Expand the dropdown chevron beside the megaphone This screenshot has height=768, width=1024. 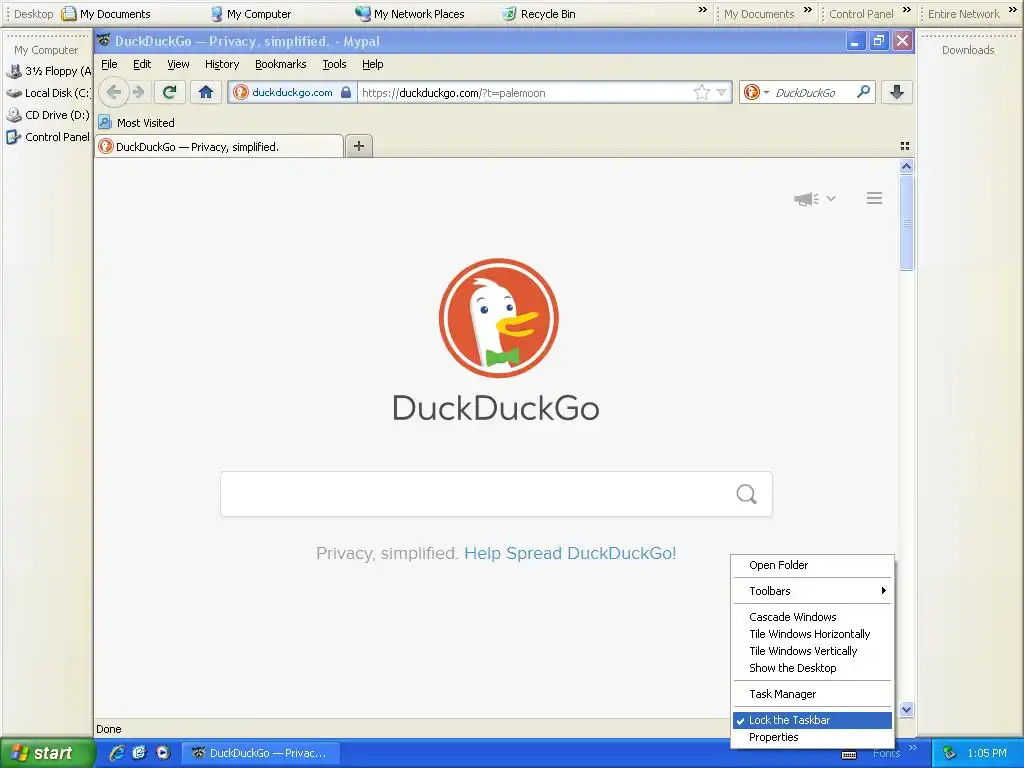(831, 199)
